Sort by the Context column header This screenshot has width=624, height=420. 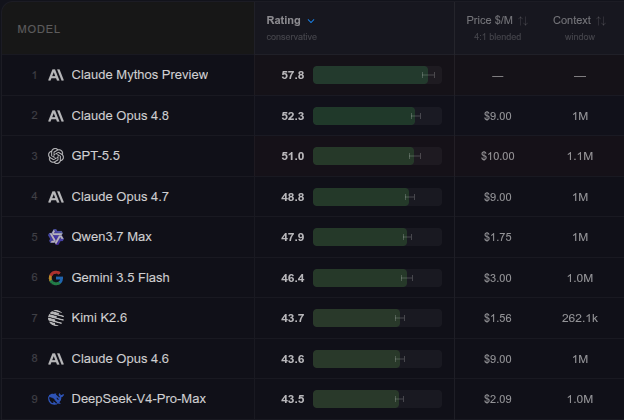[x=572, y=20]
